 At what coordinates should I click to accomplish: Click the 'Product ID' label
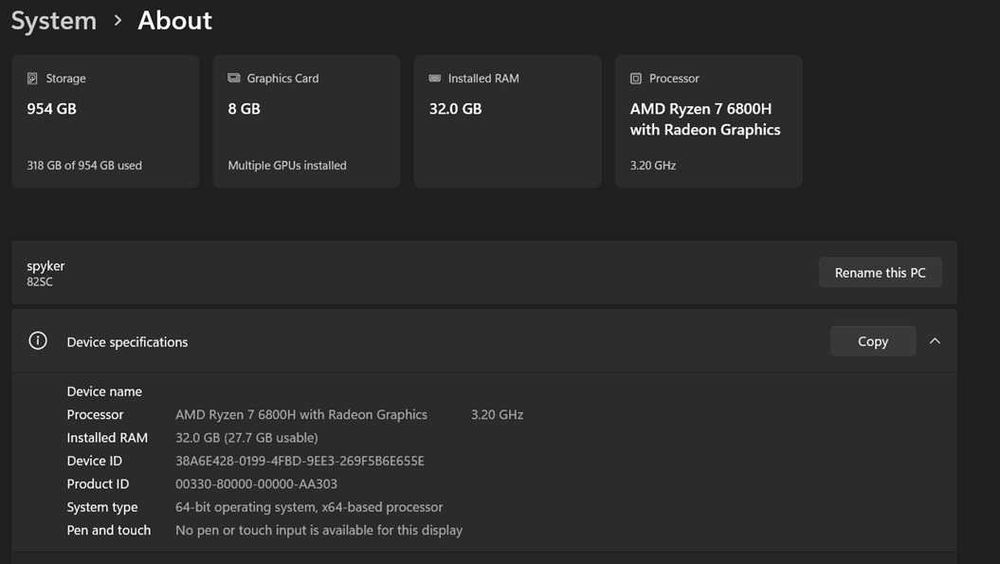pos(98,484)
